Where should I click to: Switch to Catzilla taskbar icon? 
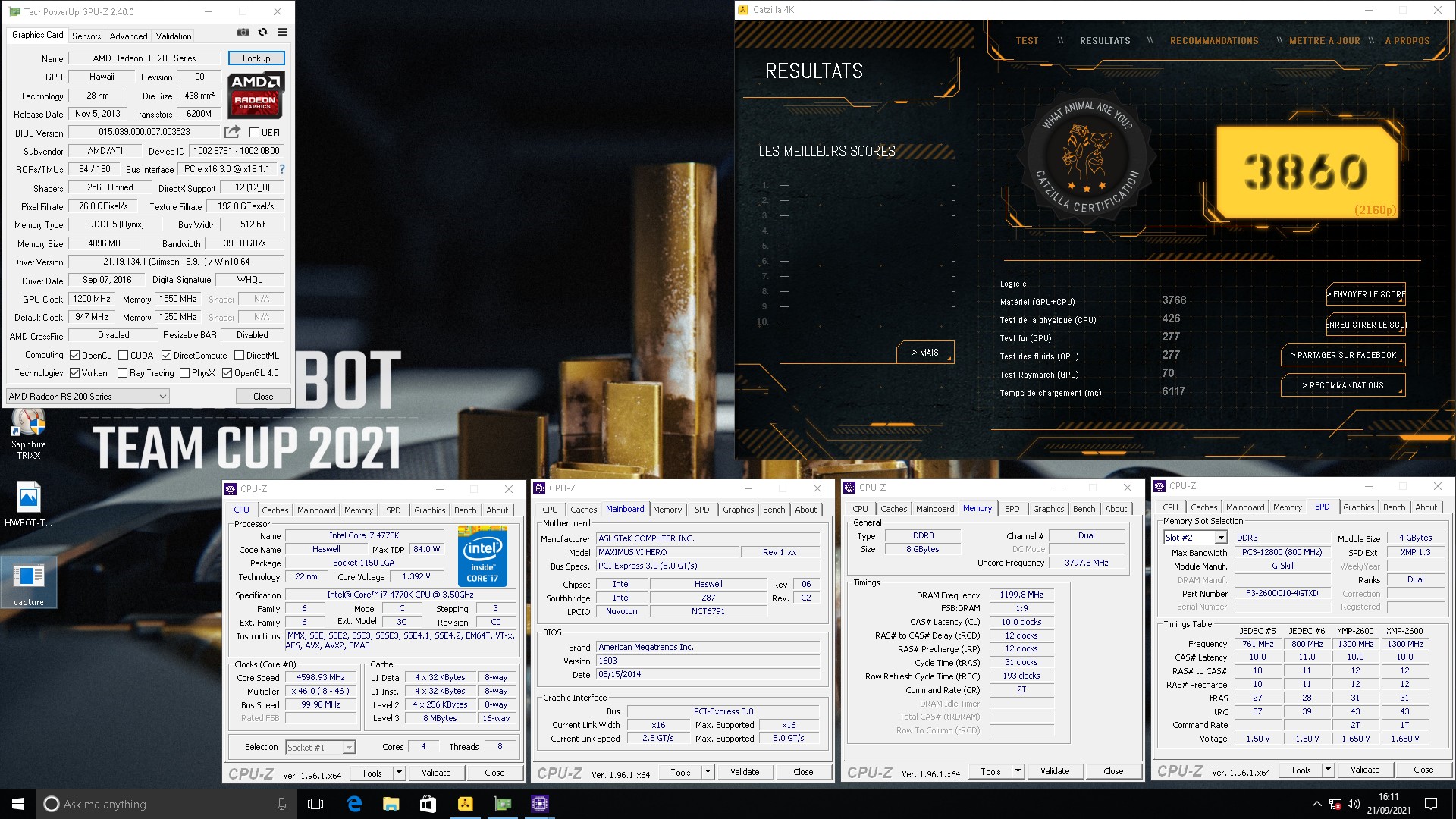pos(465,804)
